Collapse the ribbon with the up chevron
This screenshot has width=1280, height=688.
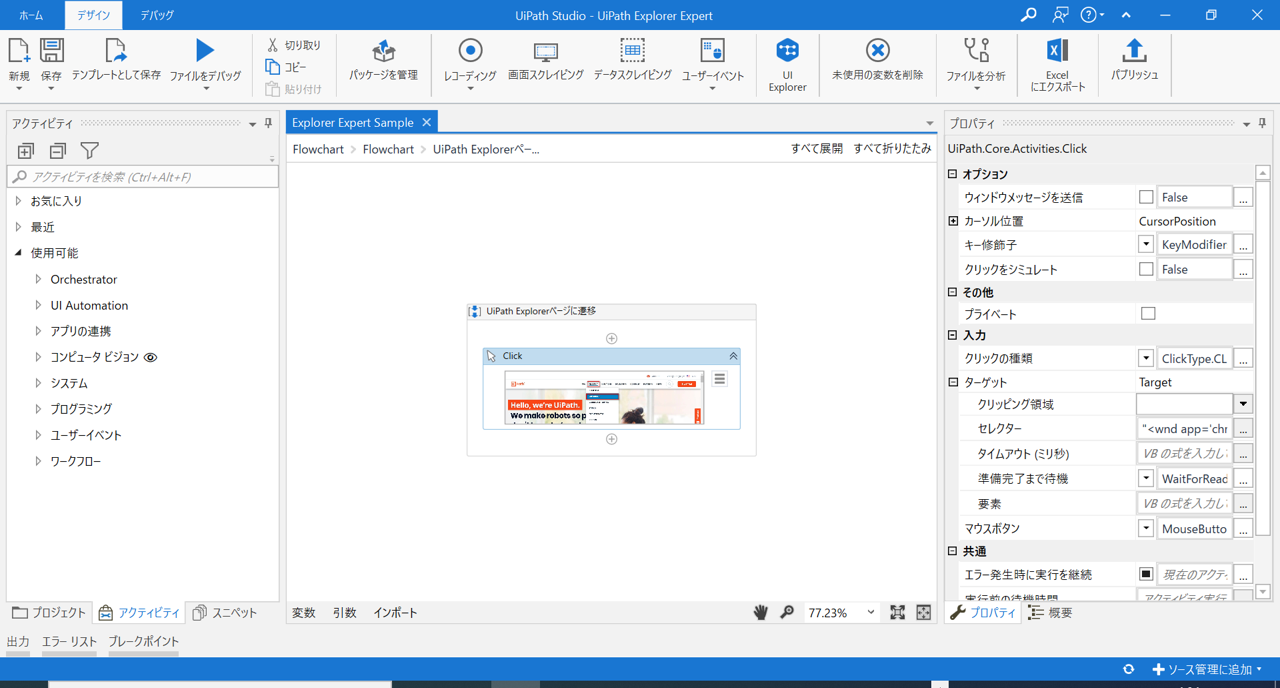pos(1126,15)
